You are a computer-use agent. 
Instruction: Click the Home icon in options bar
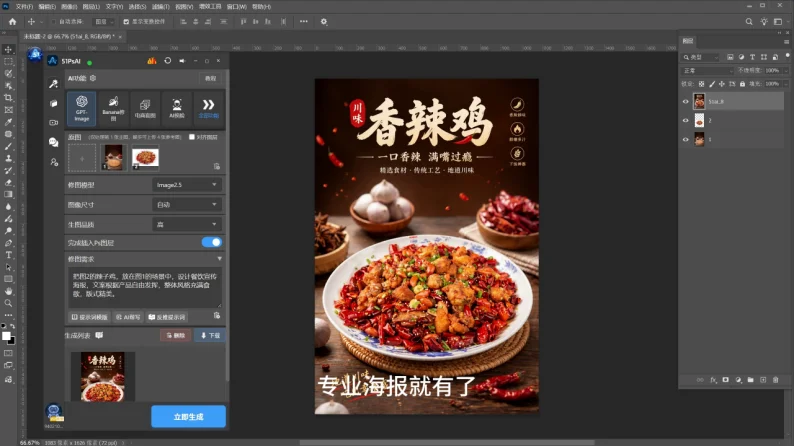(x=13, y=22)
